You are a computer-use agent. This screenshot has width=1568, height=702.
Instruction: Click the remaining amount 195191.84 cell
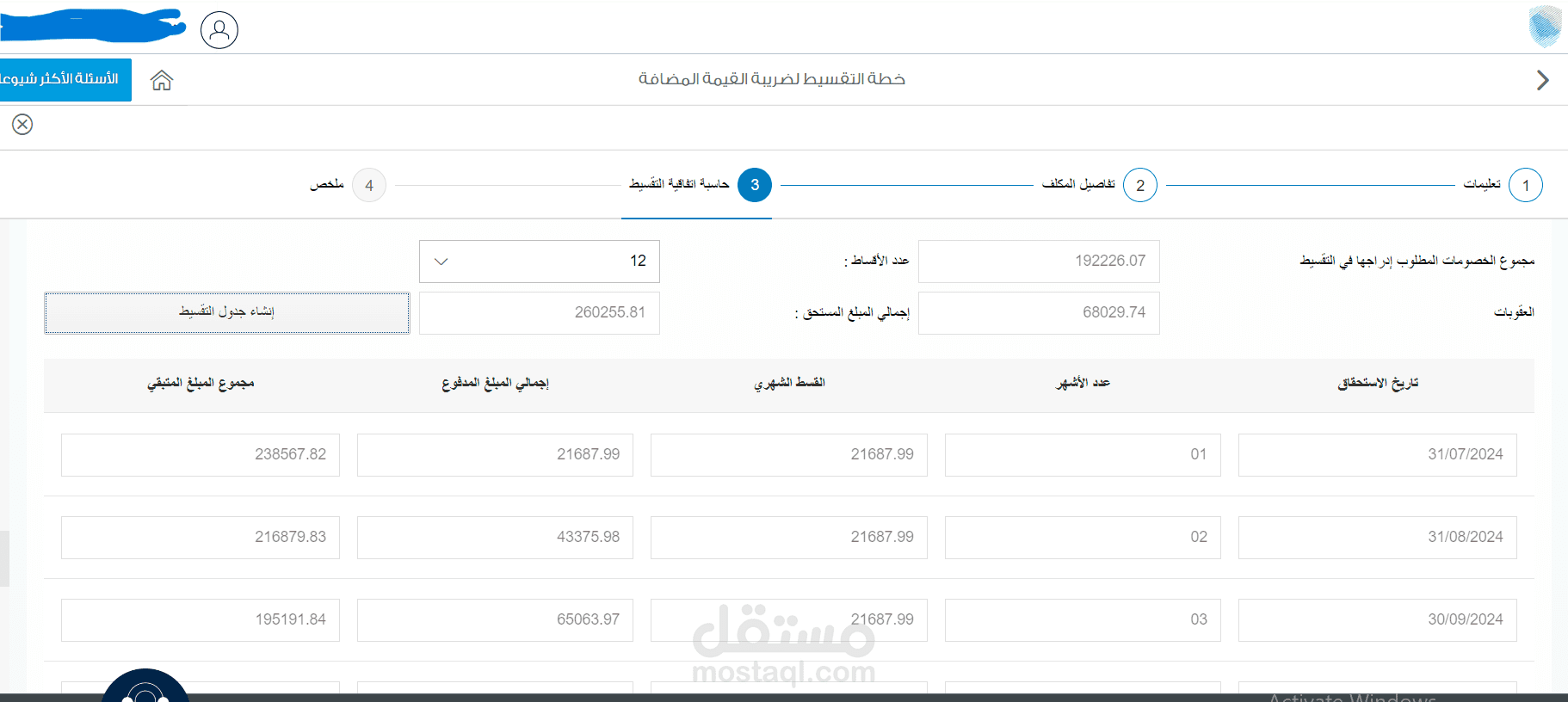201,620
